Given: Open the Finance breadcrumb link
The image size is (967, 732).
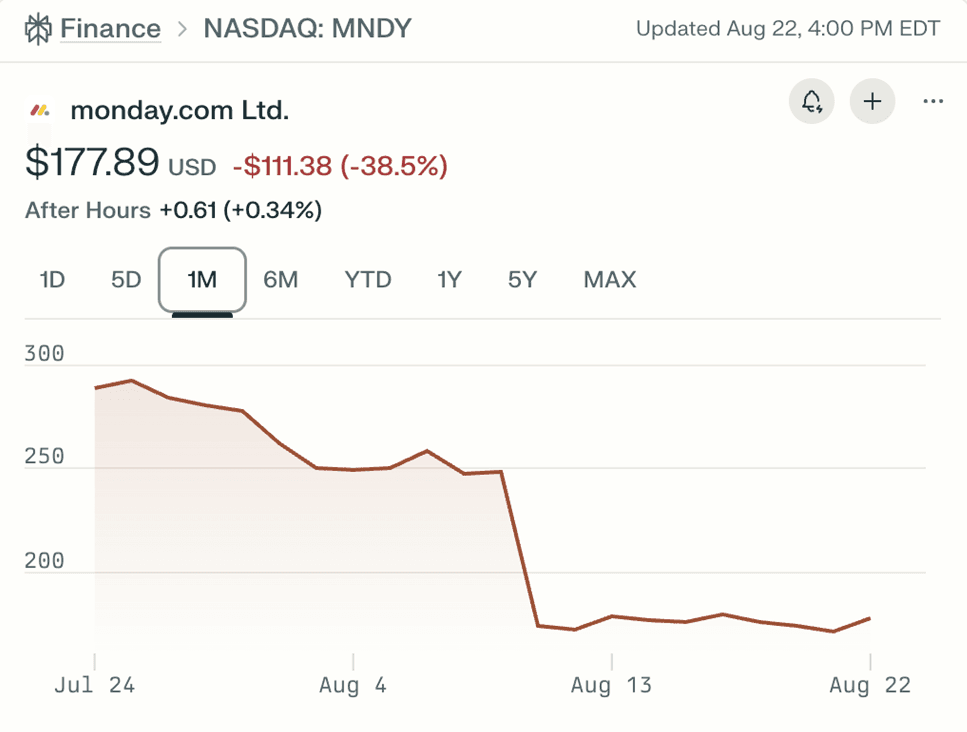Looking at the screenshot, I should [110, 28].
